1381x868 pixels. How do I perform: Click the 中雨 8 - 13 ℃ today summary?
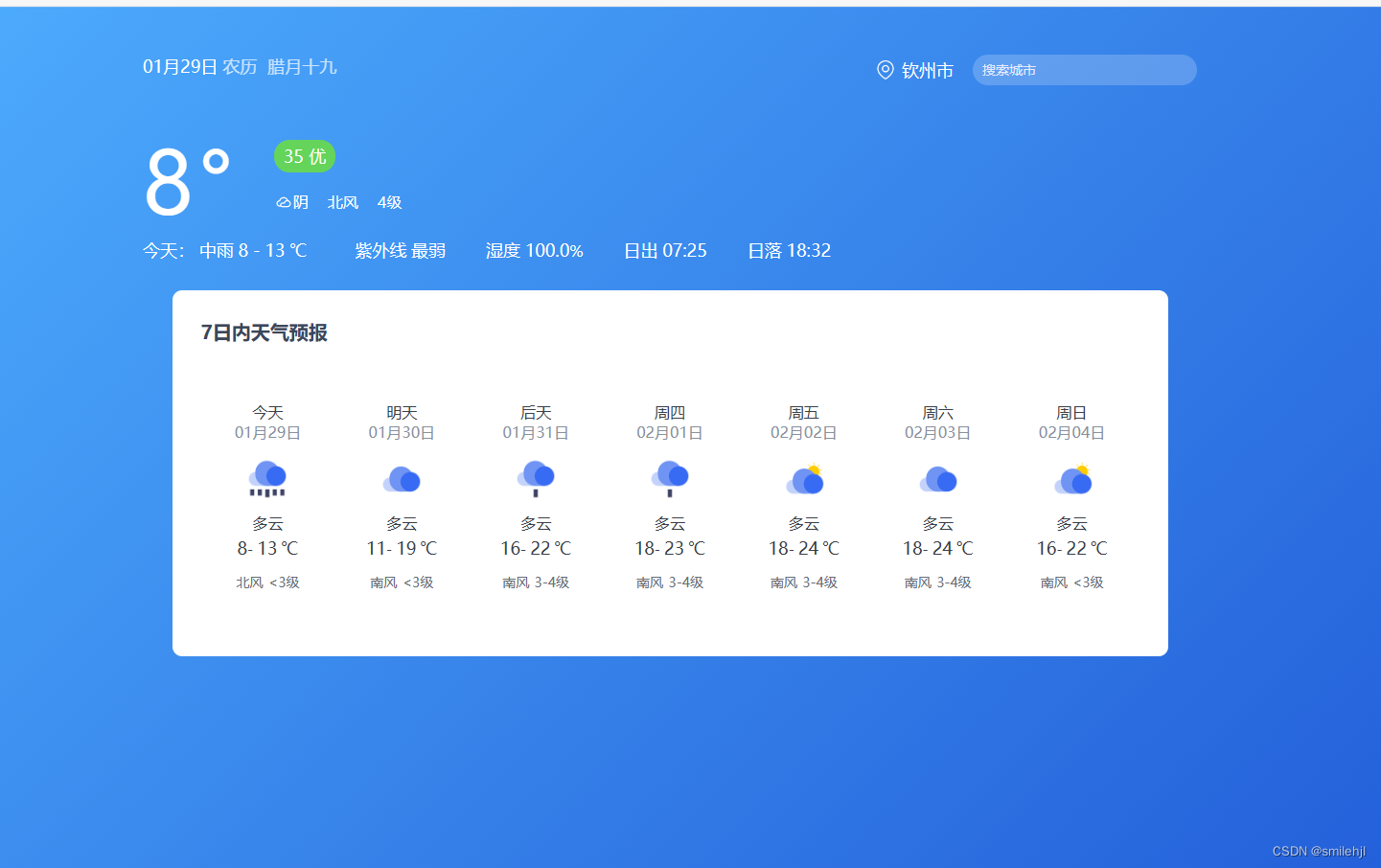click(253, 251)
